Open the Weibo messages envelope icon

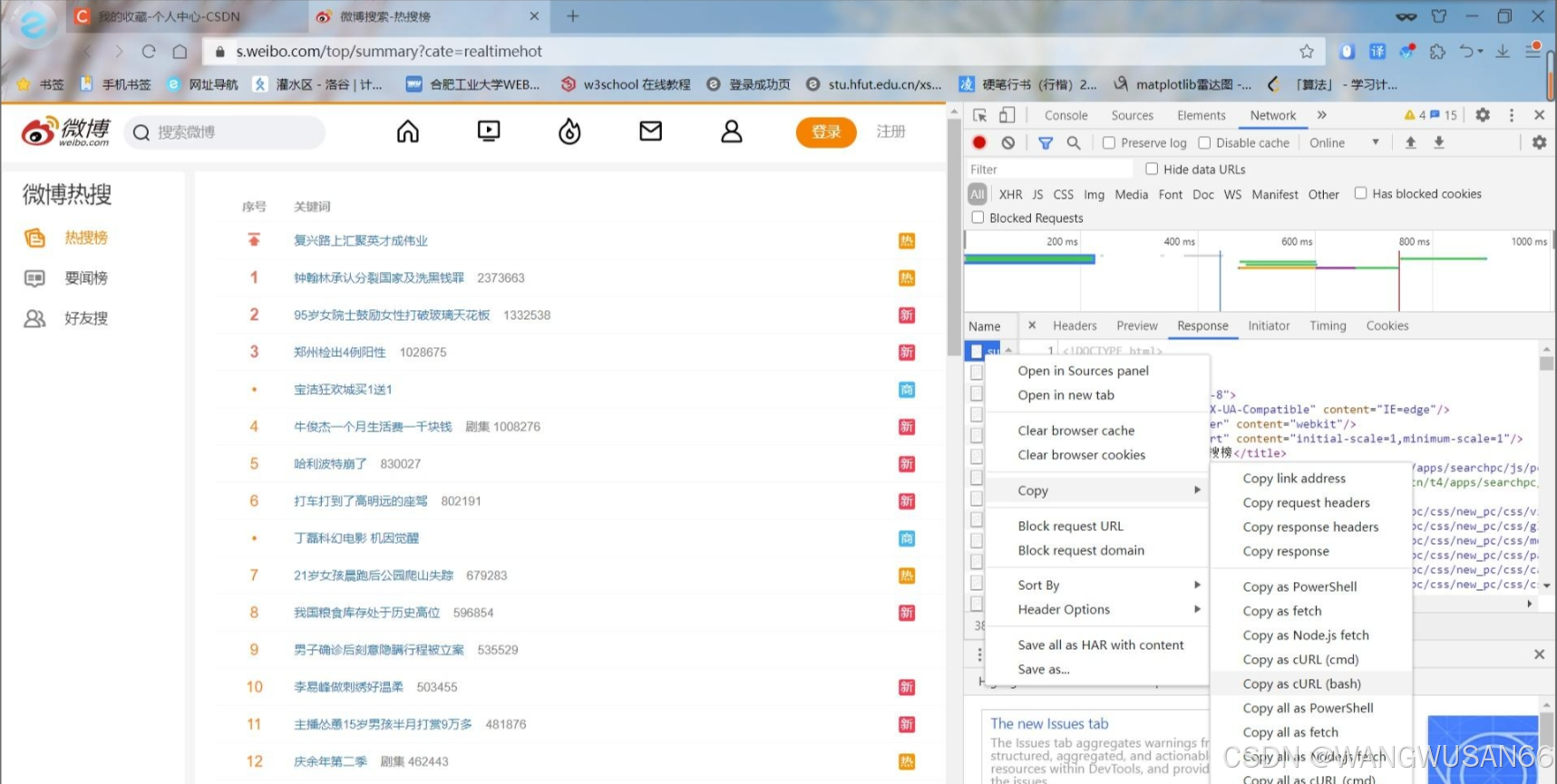click(651, 132)
